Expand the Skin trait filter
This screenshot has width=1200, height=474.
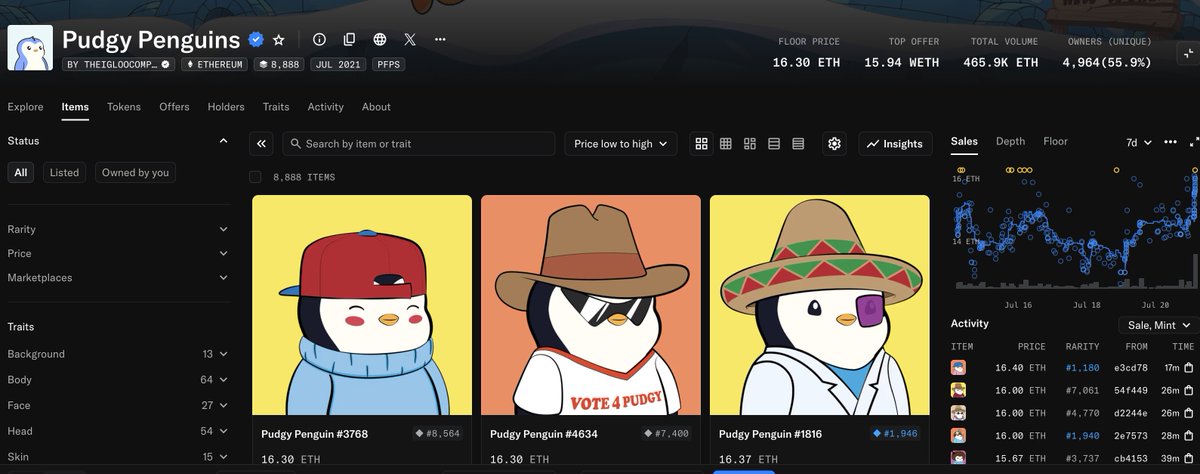[118, 457]
